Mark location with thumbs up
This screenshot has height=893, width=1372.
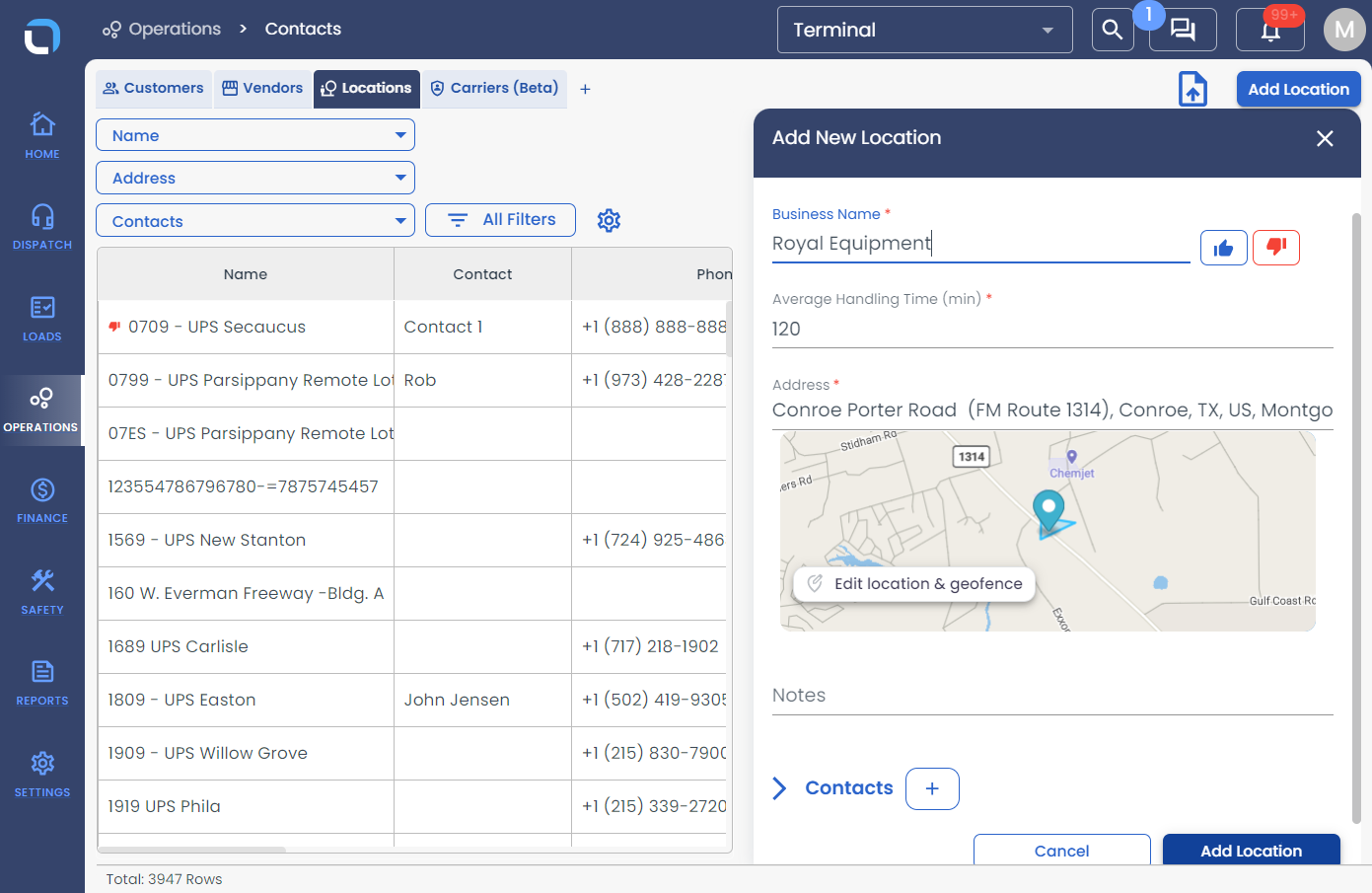tap(1224, 248)
